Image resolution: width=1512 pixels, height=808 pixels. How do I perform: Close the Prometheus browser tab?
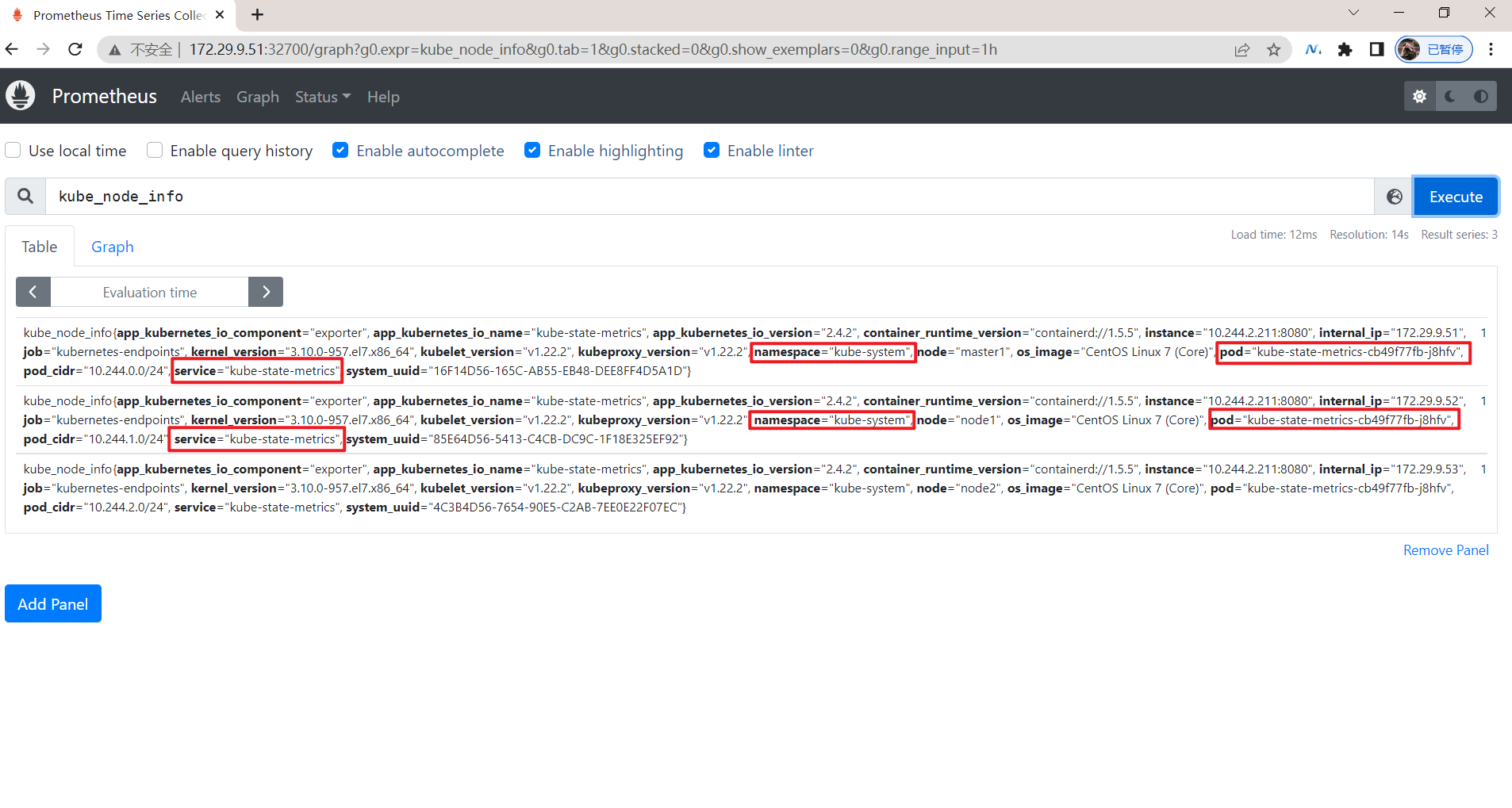coord(220,14)
